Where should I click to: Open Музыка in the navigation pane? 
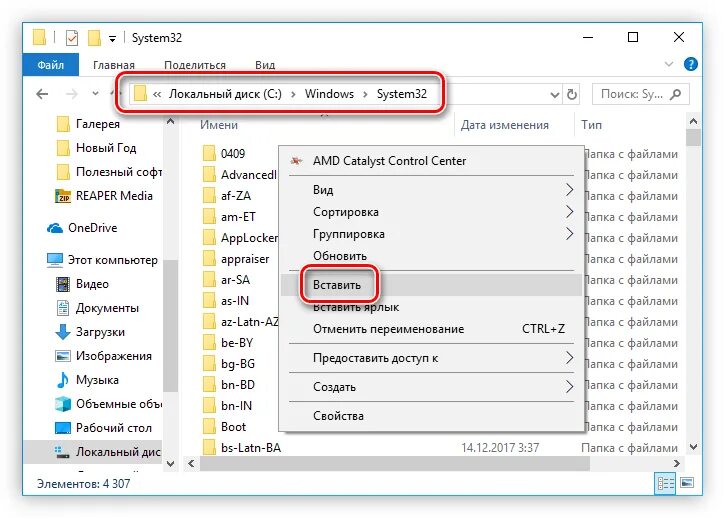pyautogui.click(x=87, y=380)
